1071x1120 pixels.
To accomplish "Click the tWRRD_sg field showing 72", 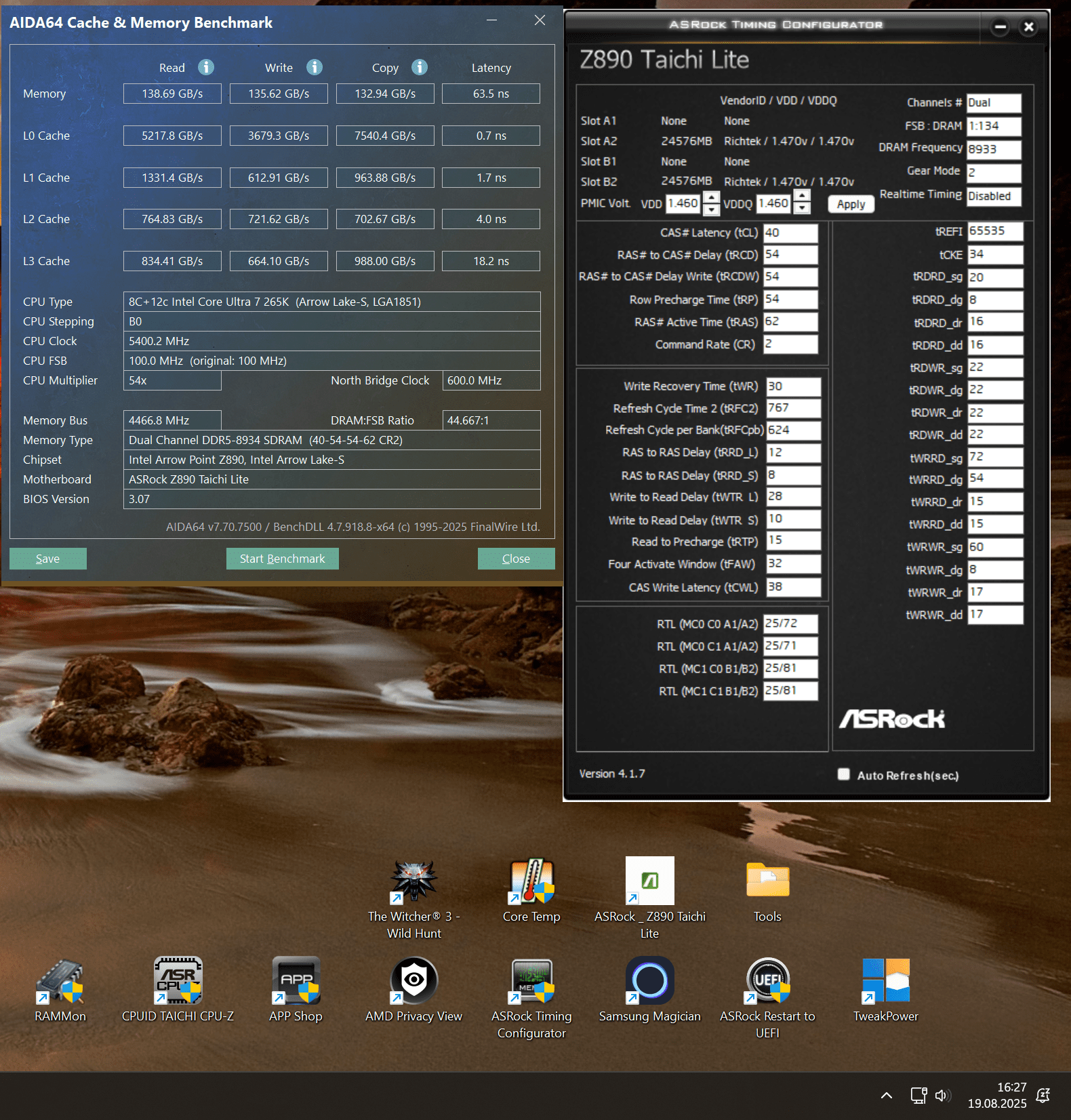I will (x=995, y=457).
